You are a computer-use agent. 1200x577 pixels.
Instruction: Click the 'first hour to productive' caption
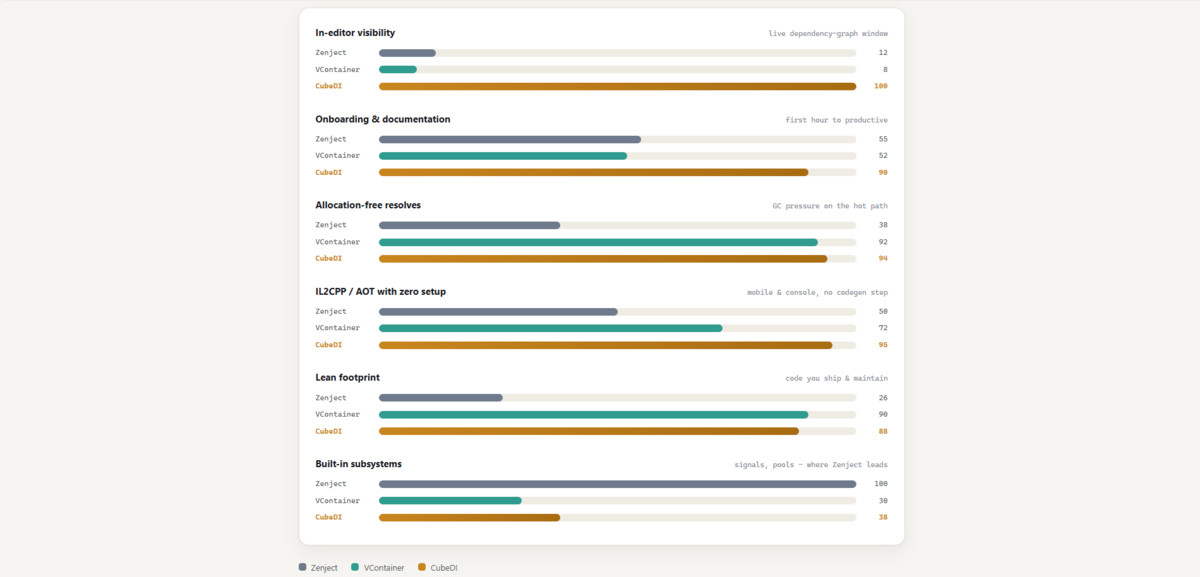pyautogui.click(x=836, y=120)
